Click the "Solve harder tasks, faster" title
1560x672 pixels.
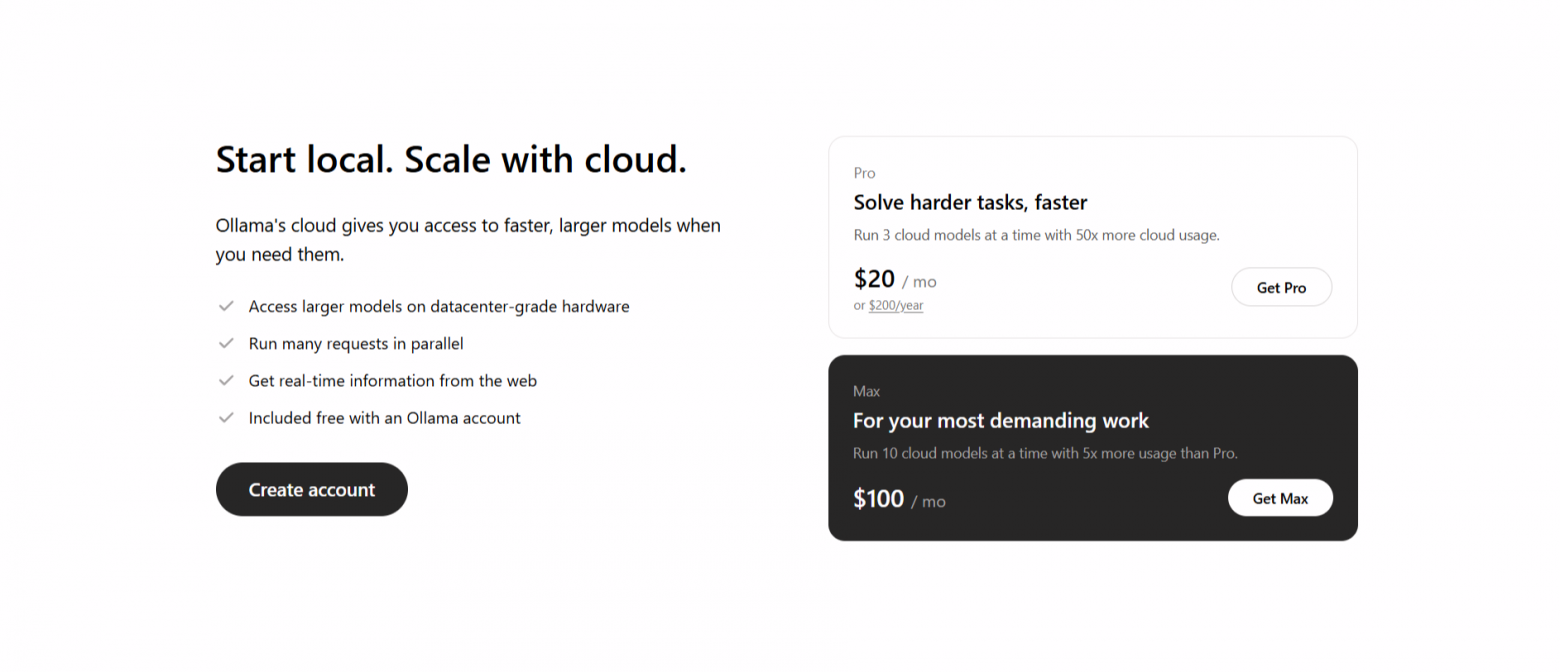point(970,202)
